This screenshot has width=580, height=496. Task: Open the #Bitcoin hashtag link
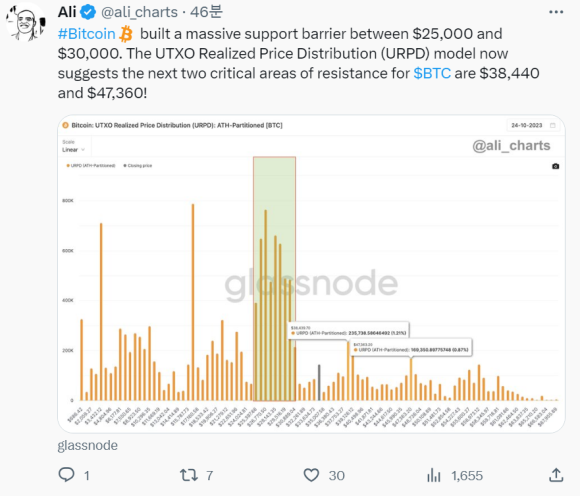point(87,34)
